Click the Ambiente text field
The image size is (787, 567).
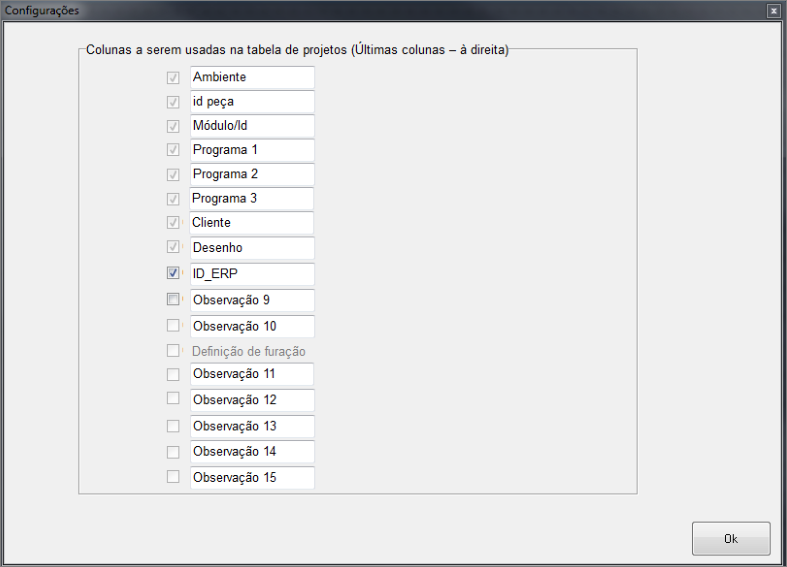pos(252,77)
